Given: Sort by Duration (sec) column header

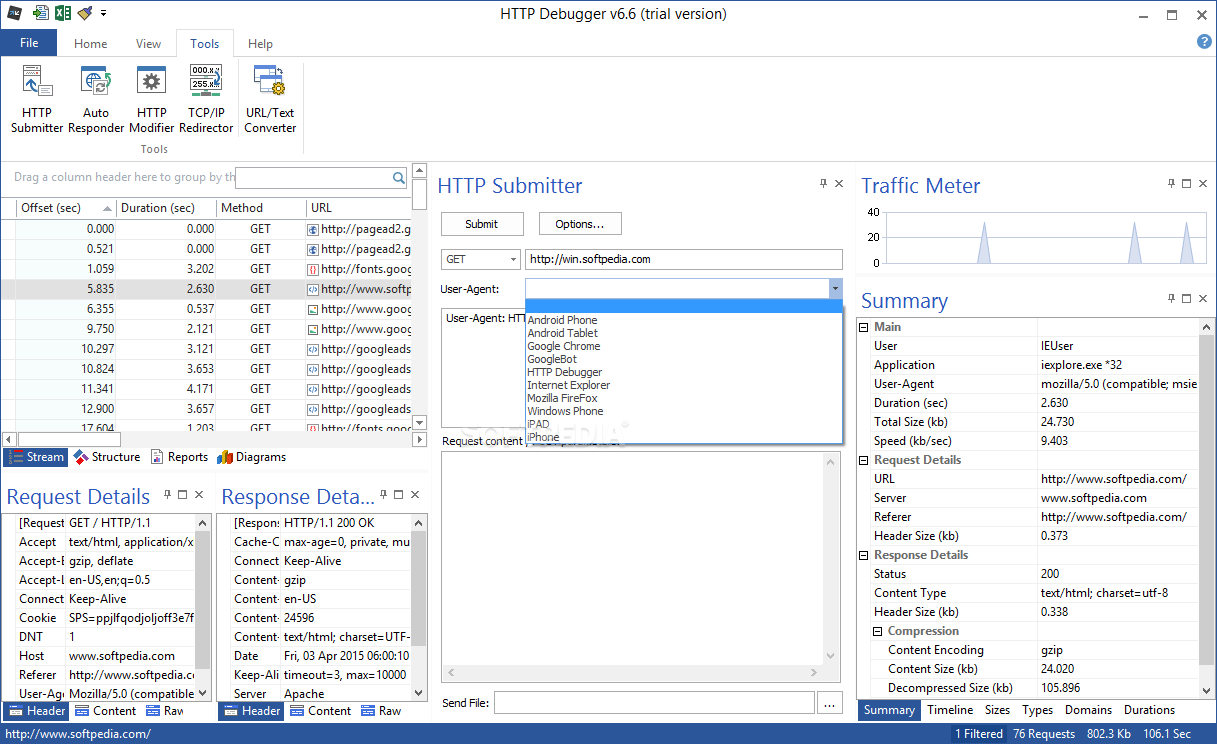Looking at the screenshot, I should coord(166,208).
